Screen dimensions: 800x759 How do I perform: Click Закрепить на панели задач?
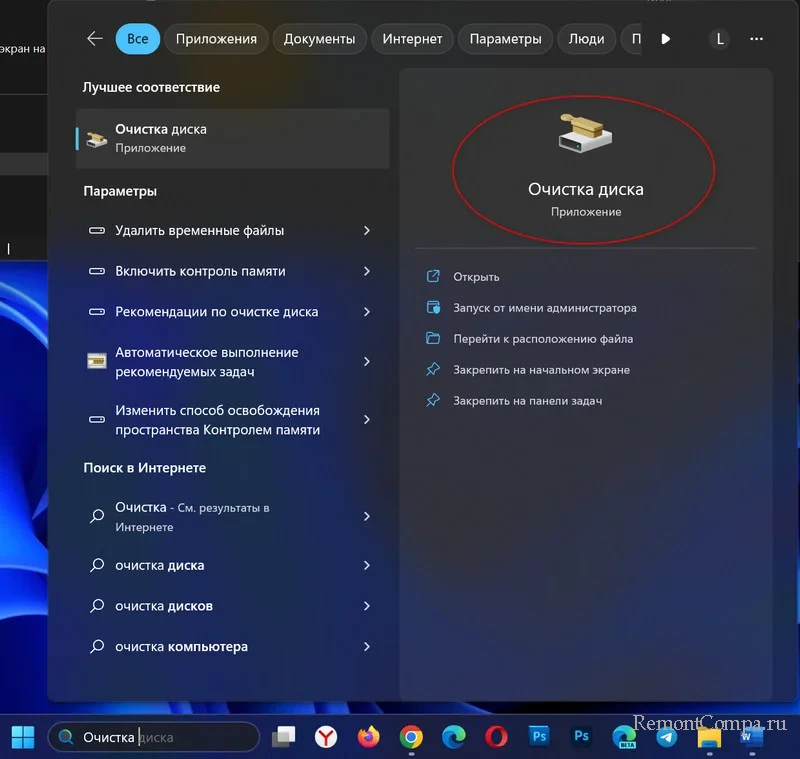[527, 401]
